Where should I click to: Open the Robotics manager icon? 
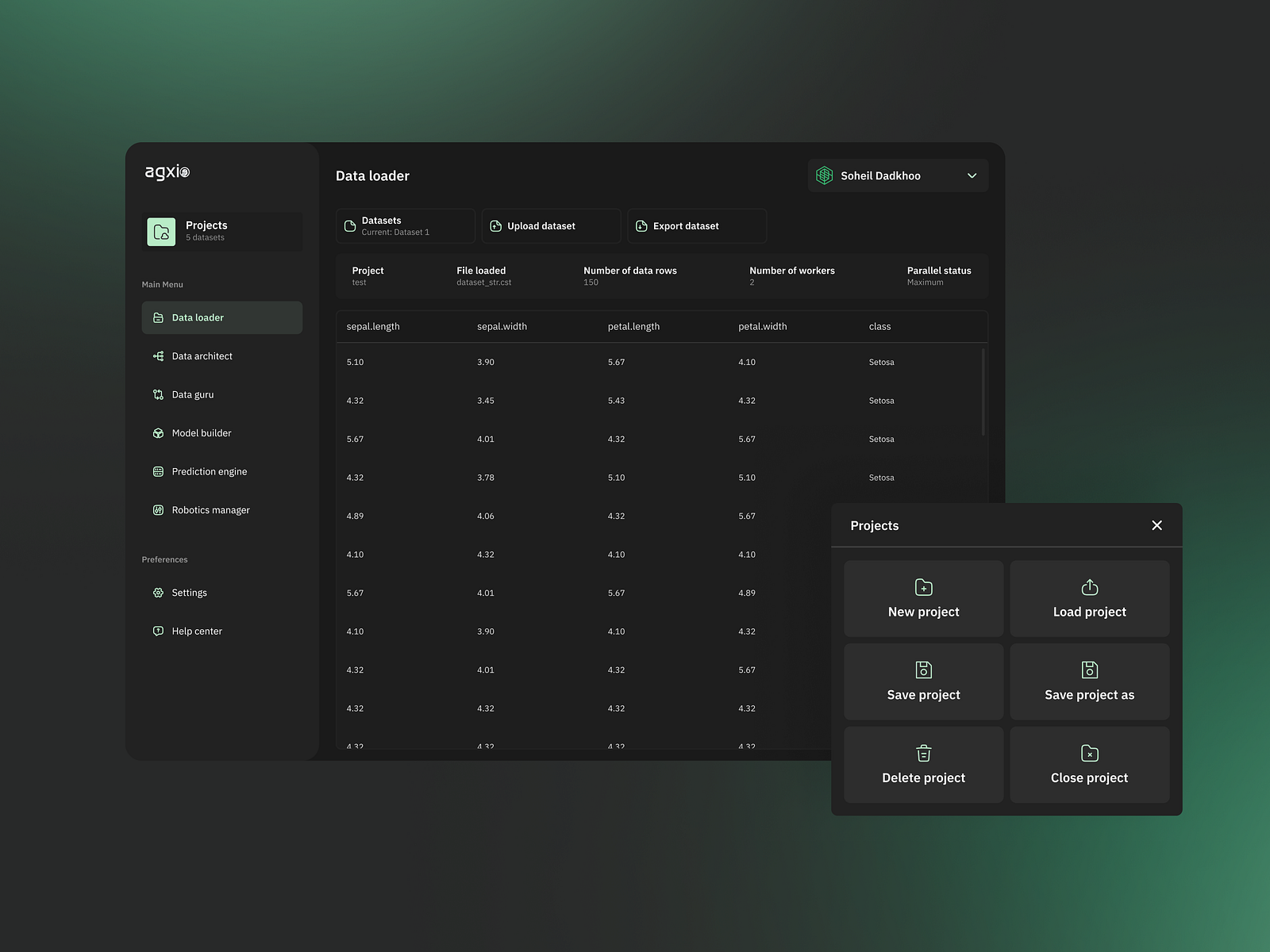tap(159, 509)
